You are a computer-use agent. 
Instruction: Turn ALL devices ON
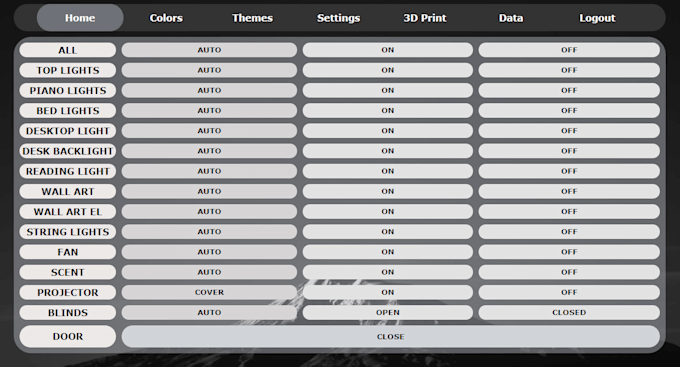coord(388,50)
